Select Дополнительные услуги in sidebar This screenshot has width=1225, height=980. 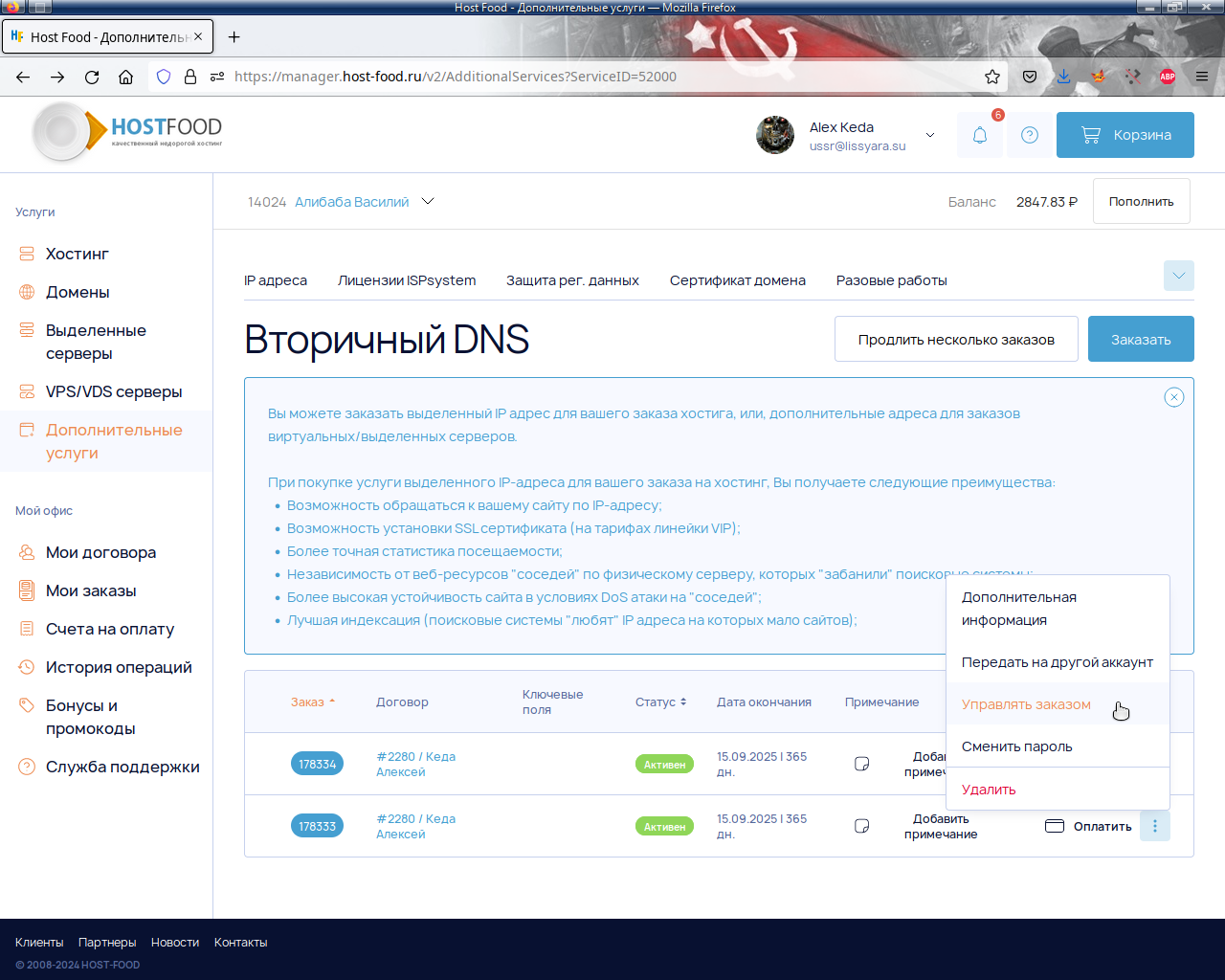[106, 441]
